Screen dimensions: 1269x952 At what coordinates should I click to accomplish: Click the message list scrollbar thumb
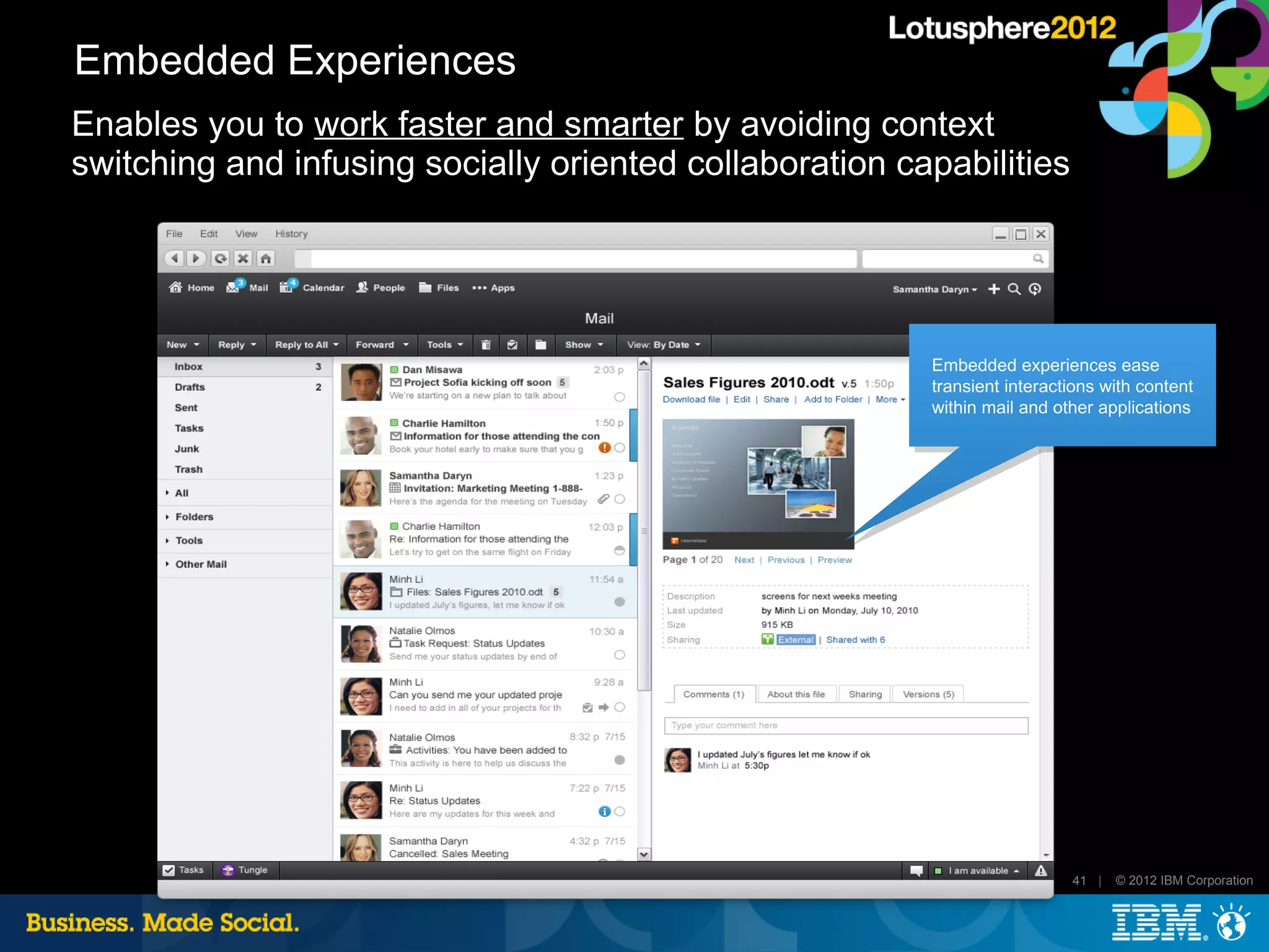(x=644, y=531)
